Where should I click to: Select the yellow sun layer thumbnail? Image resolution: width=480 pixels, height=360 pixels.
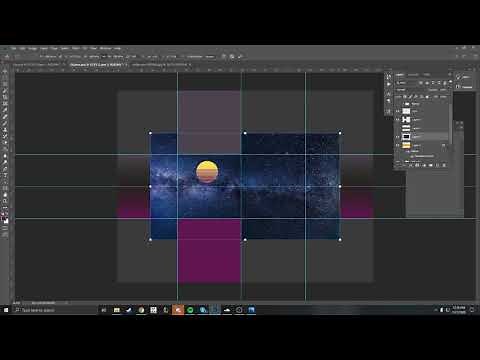406,145
